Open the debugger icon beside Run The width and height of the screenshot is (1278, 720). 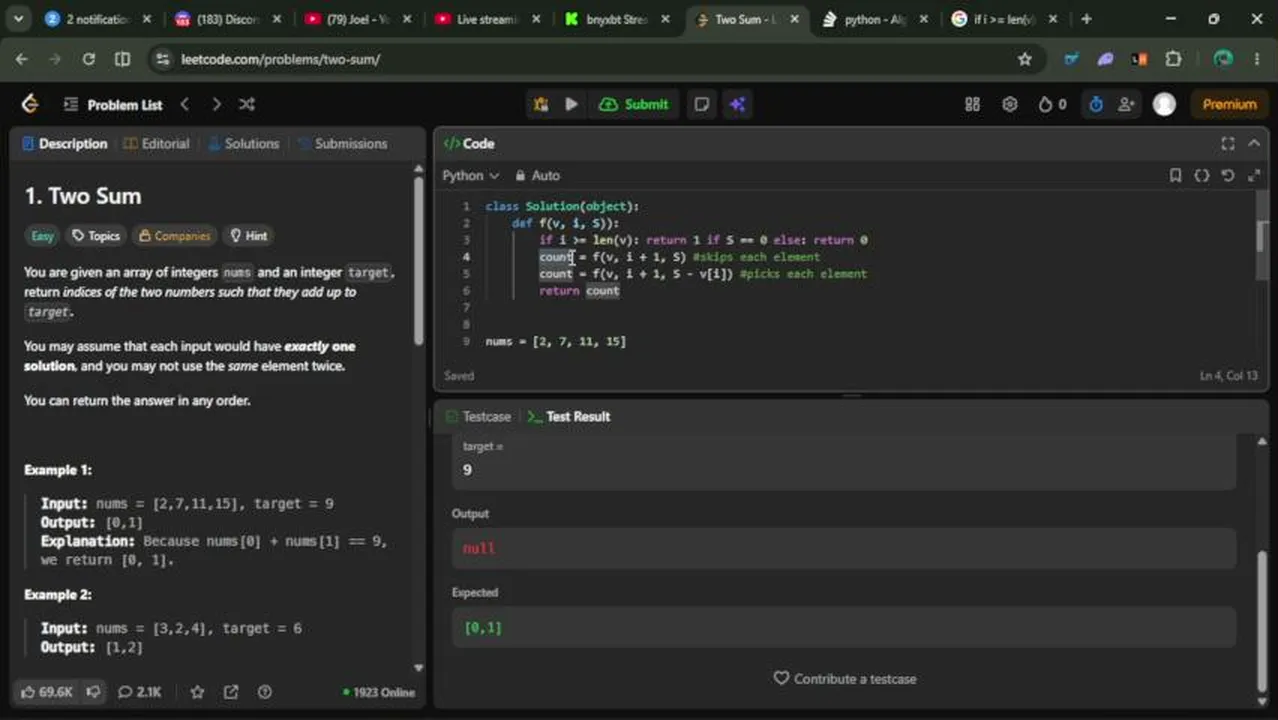541,104
